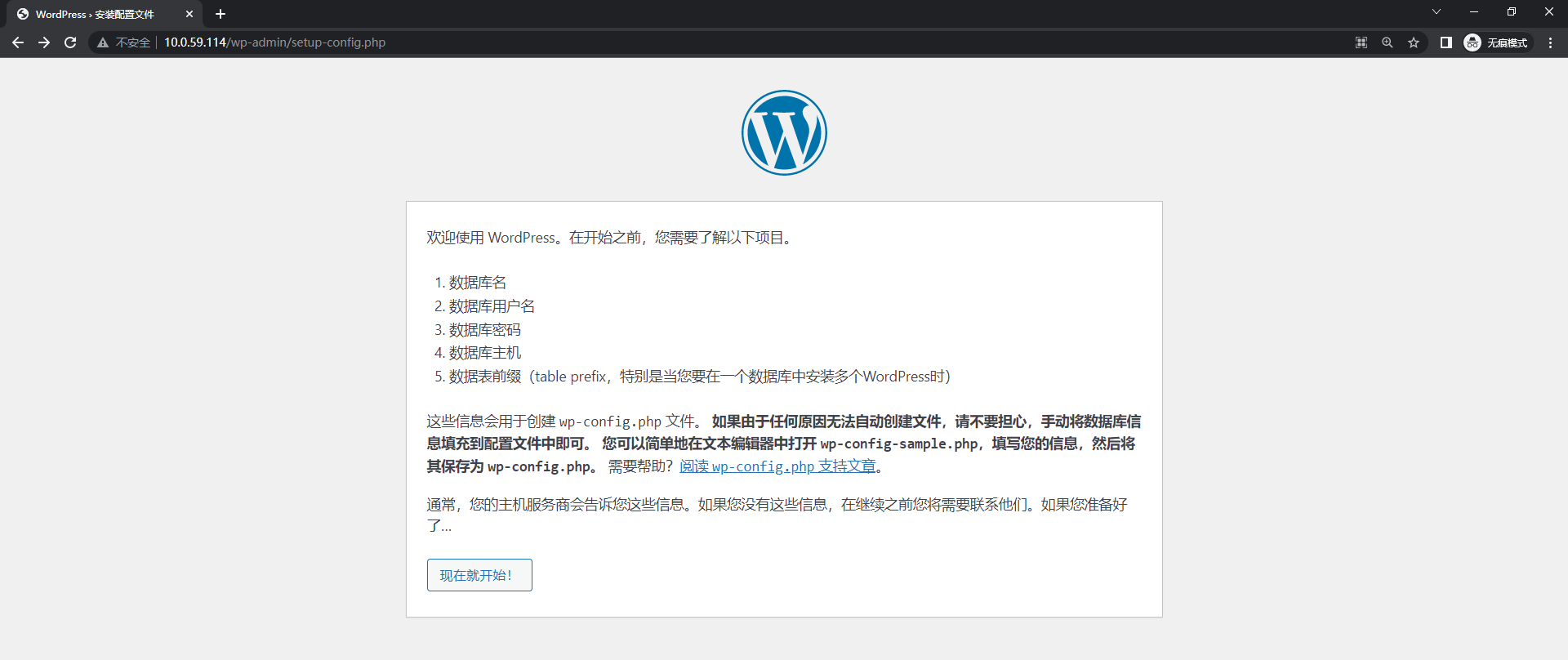
Task: Open a new tab with the plus icon
Action: [x=220, y=14]
